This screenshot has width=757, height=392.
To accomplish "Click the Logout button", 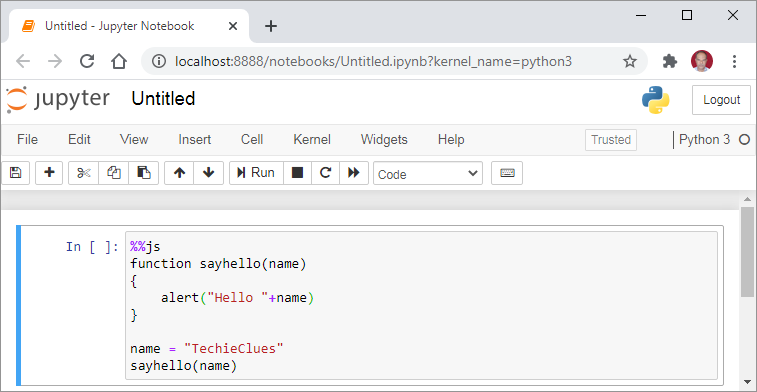I will [721, 100].
